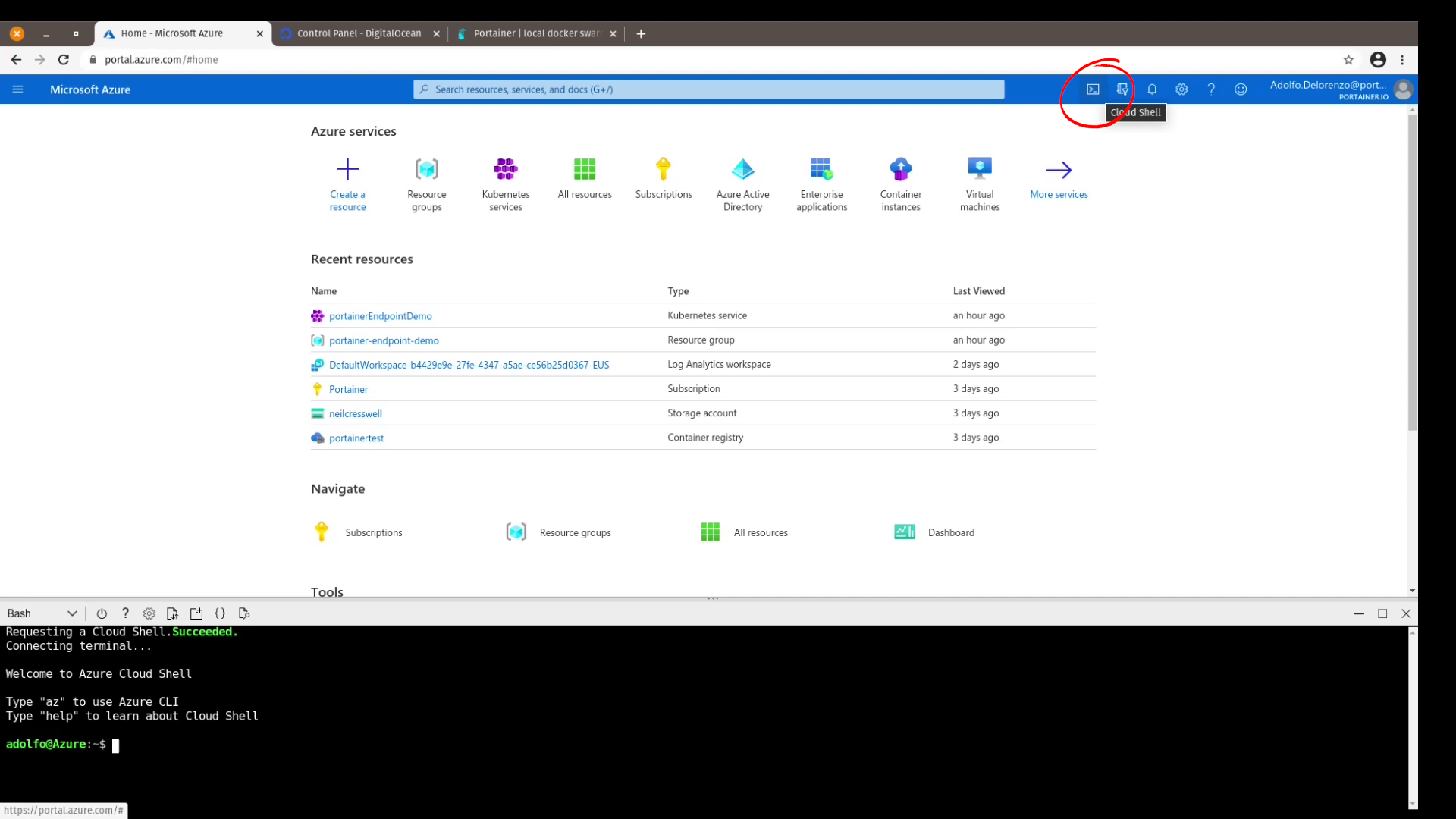The image size is (1456, 819).
Task: Open the Azure portal hamburger menu
Action: pos(17,89)
